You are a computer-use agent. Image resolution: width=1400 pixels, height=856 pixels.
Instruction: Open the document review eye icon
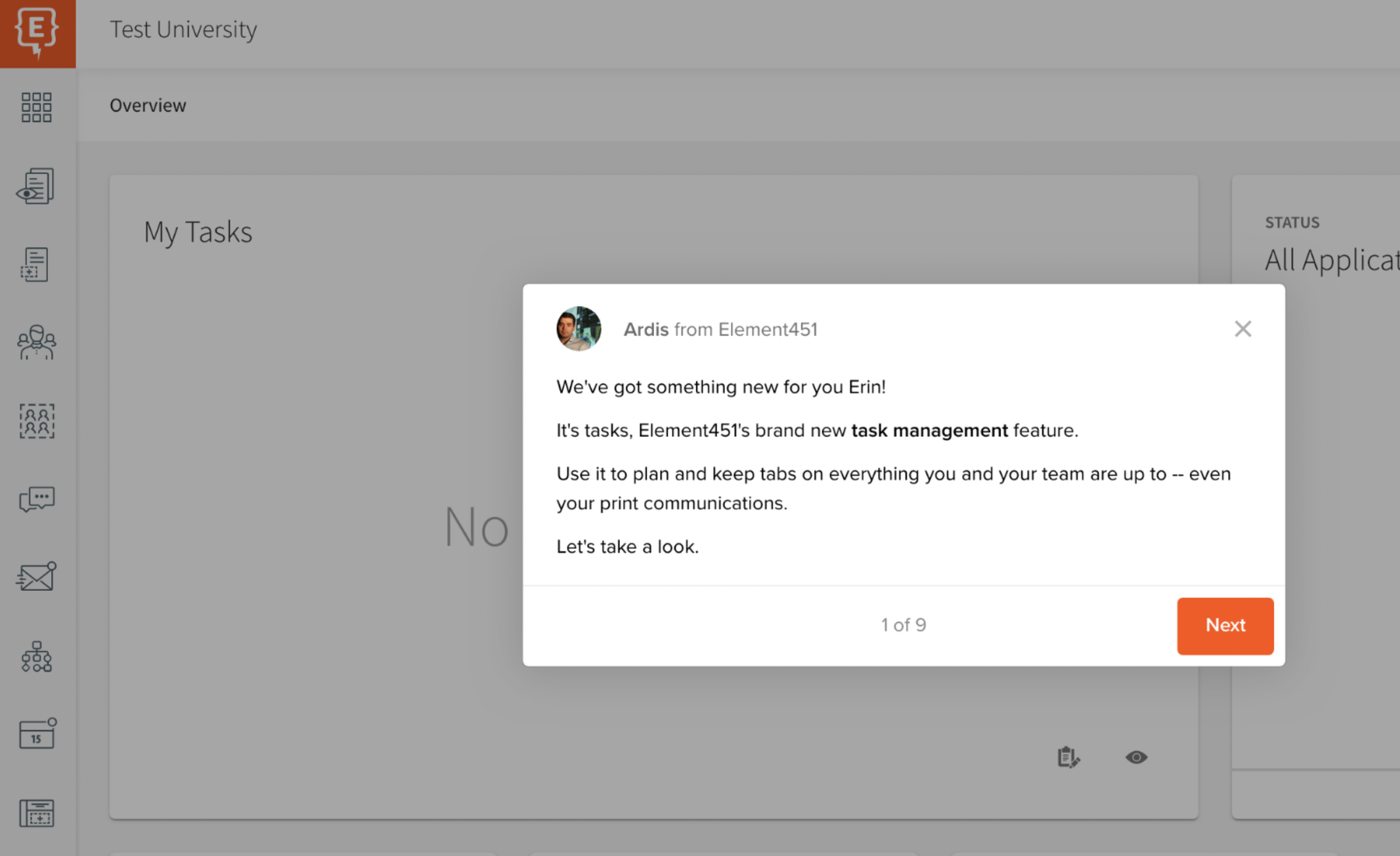[35, 186]
